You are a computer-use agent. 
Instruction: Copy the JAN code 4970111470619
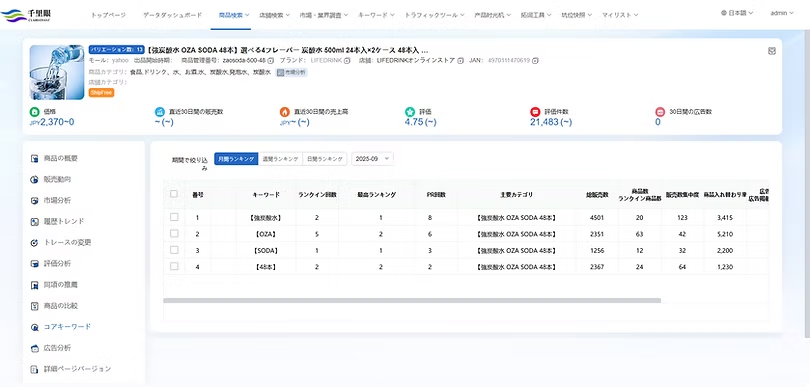pyautogui.click(x=535, y=61)
